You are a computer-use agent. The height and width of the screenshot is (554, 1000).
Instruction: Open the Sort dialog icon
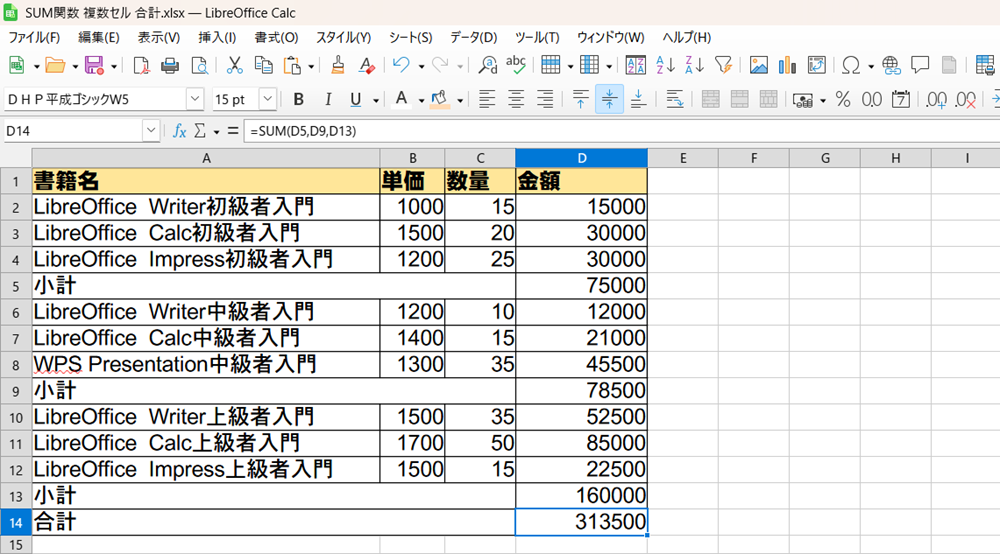[635, 65]
